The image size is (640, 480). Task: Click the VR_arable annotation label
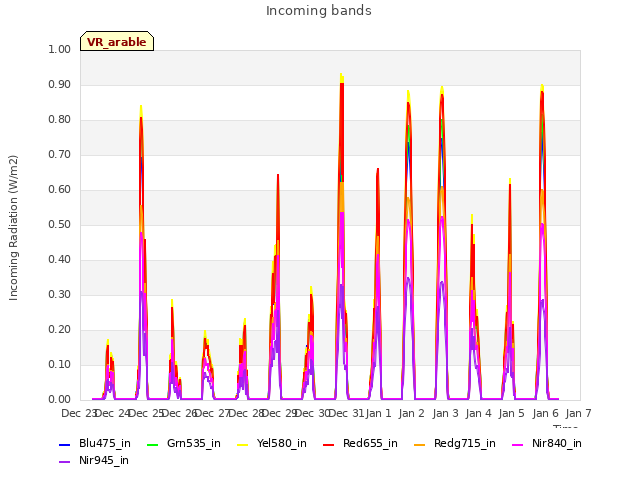(x=117, y=42)
